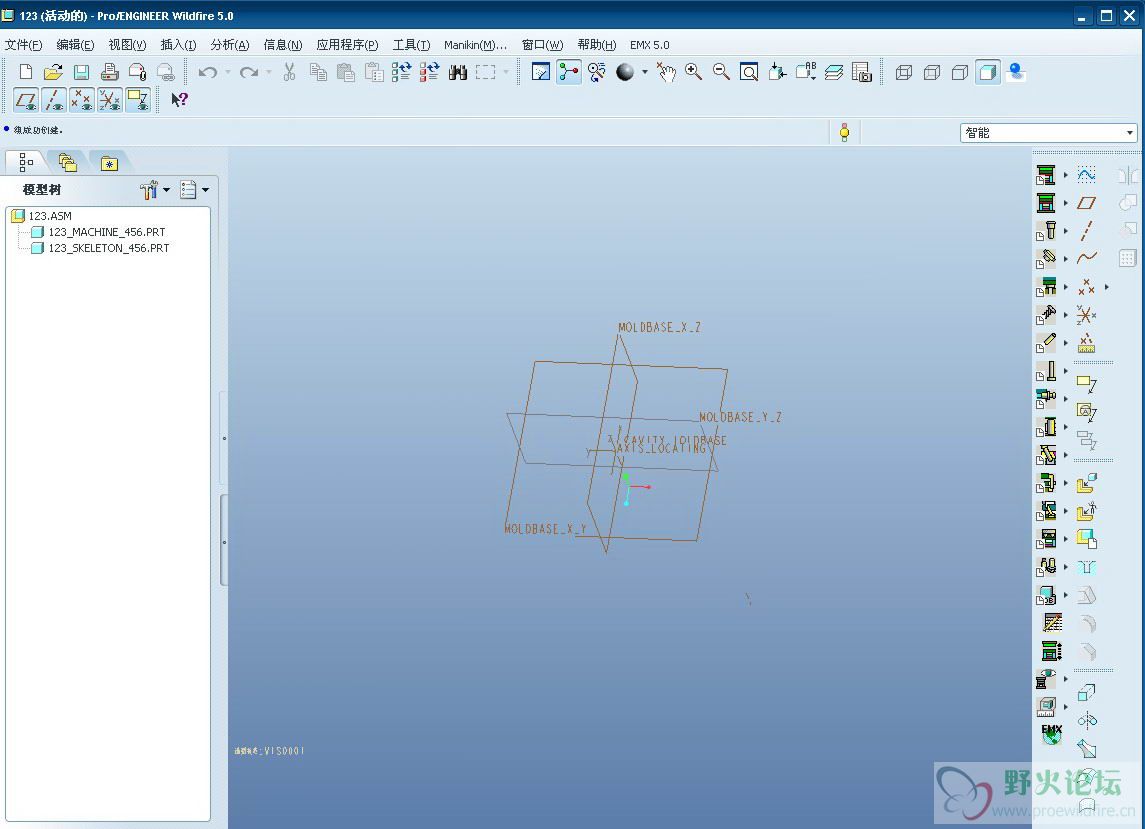Click the context help arrow-question icon
Viewport: 1145px width, 829px height.
180,99
